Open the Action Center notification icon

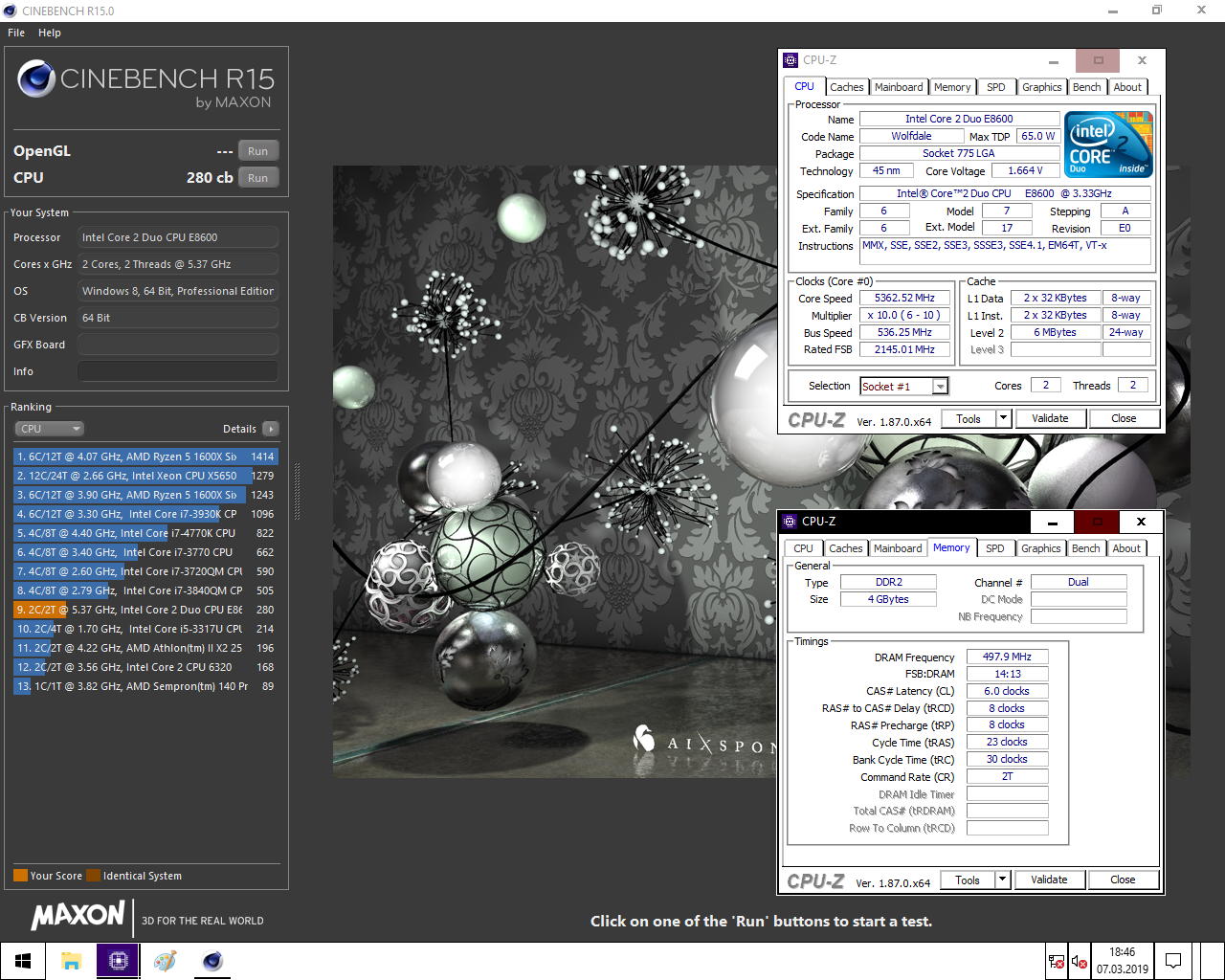click(x=1172, y=961)
